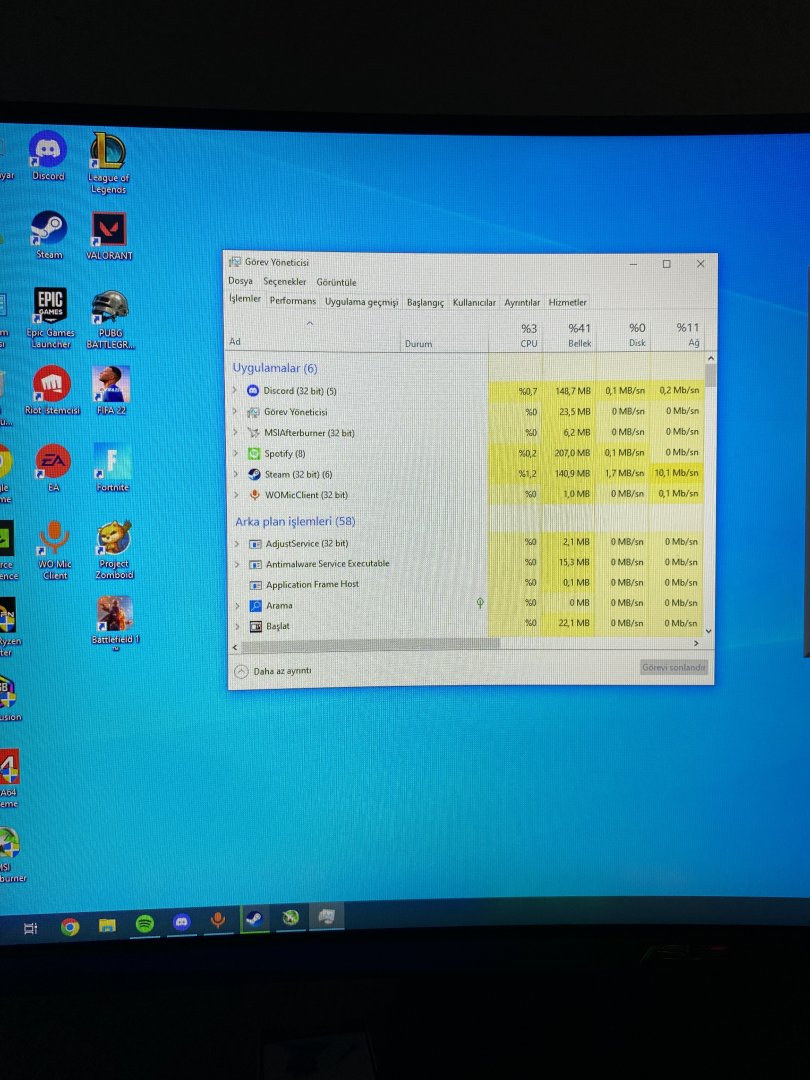Click the WO Mic taskbar icon

(218, 920)
